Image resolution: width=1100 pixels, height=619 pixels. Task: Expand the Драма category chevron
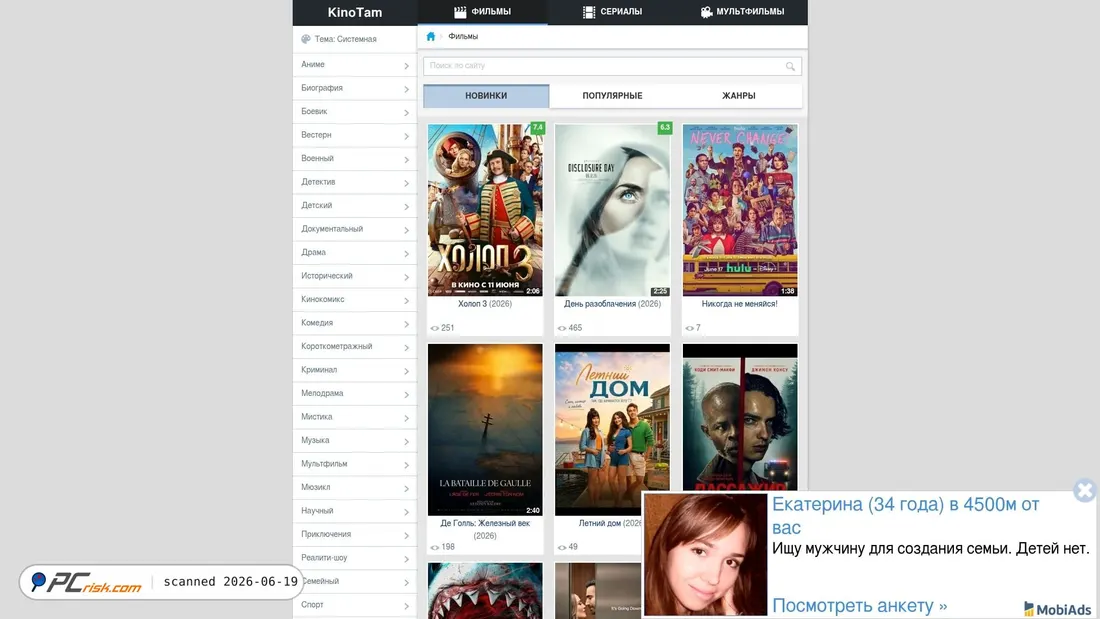406,253
